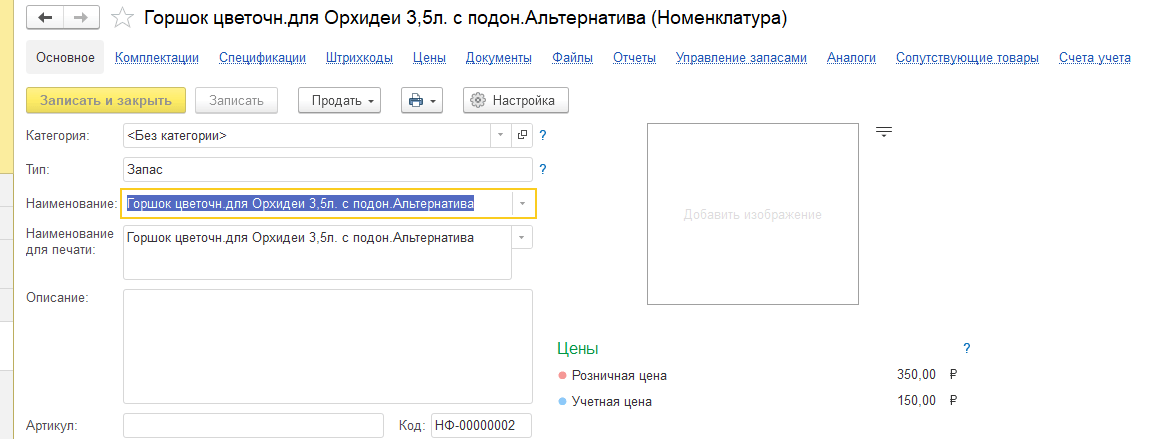Expand Наименование для печати dropdown arrow
This screenshot has height=439, width=1150.
pos(522,237)
